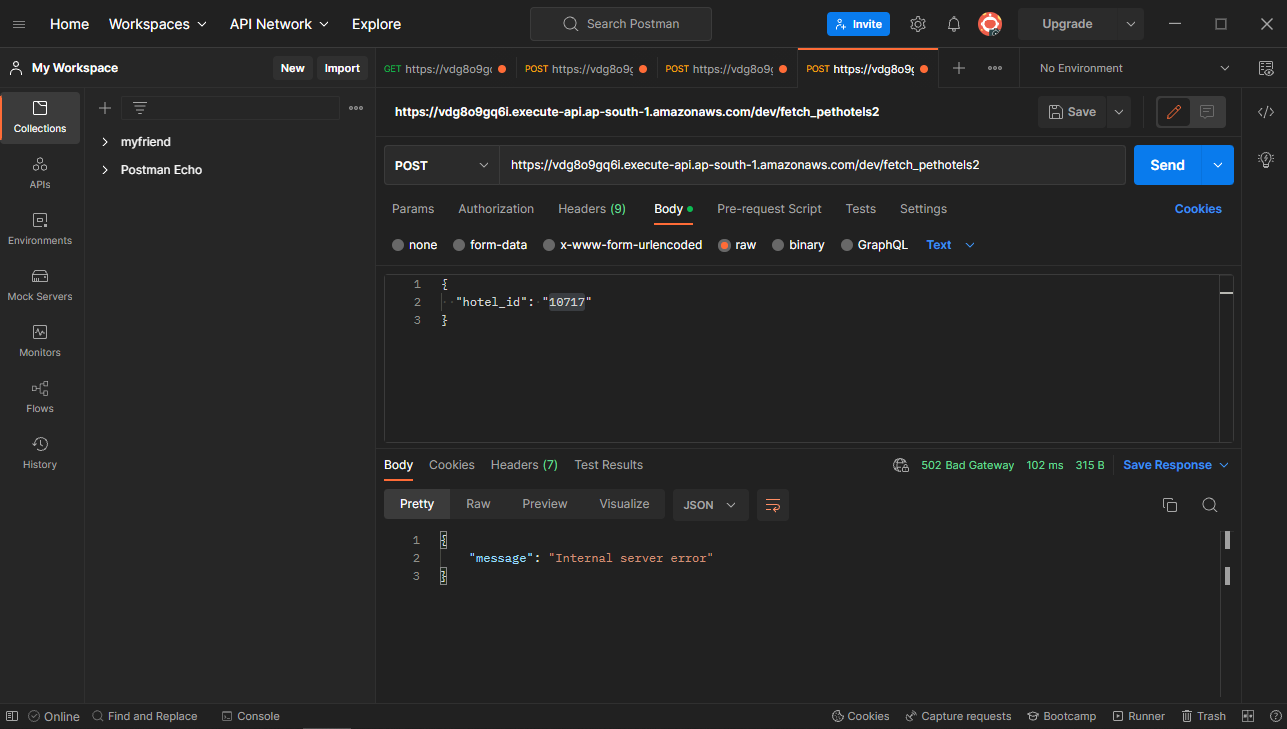The image size is (1287, 729).
Task: Toggle sidebar icon in status bar
Action: [13, 716]
